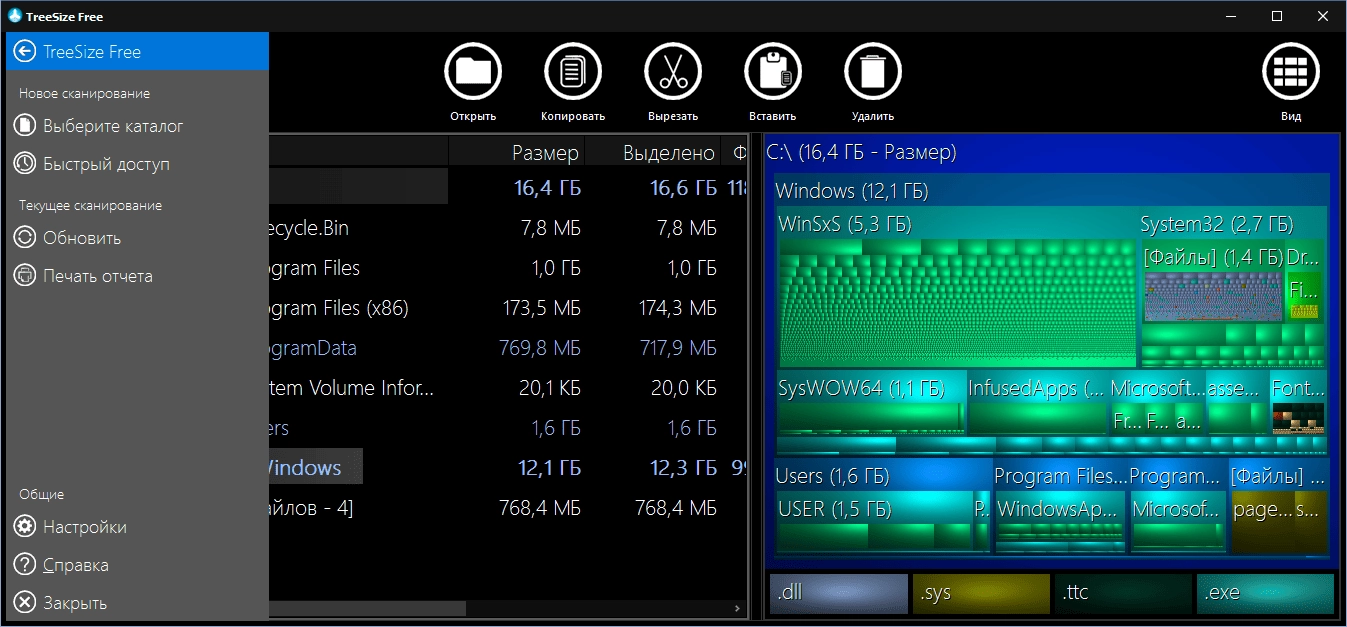Open the 'Выберите каталог' menu entry

coord(137,126)
